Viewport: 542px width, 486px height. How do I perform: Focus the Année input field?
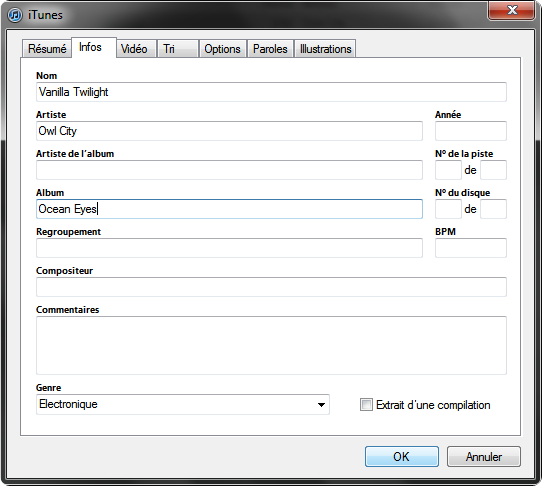[x=471, y=131]
